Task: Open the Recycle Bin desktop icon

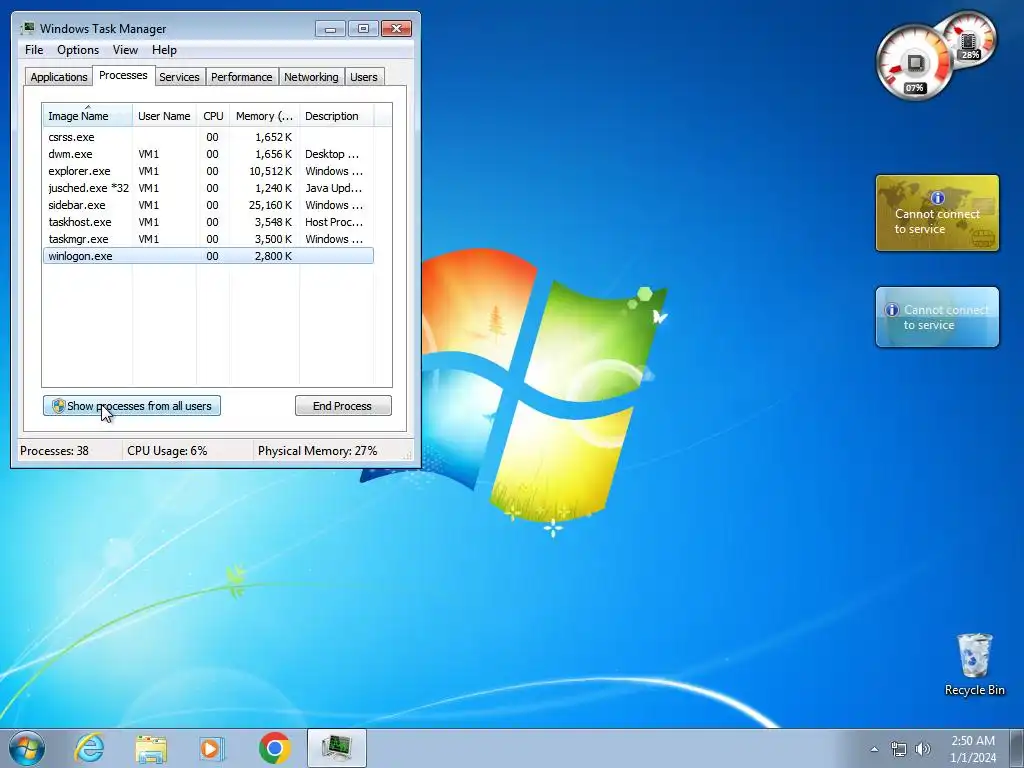Action: pos(974,664)
